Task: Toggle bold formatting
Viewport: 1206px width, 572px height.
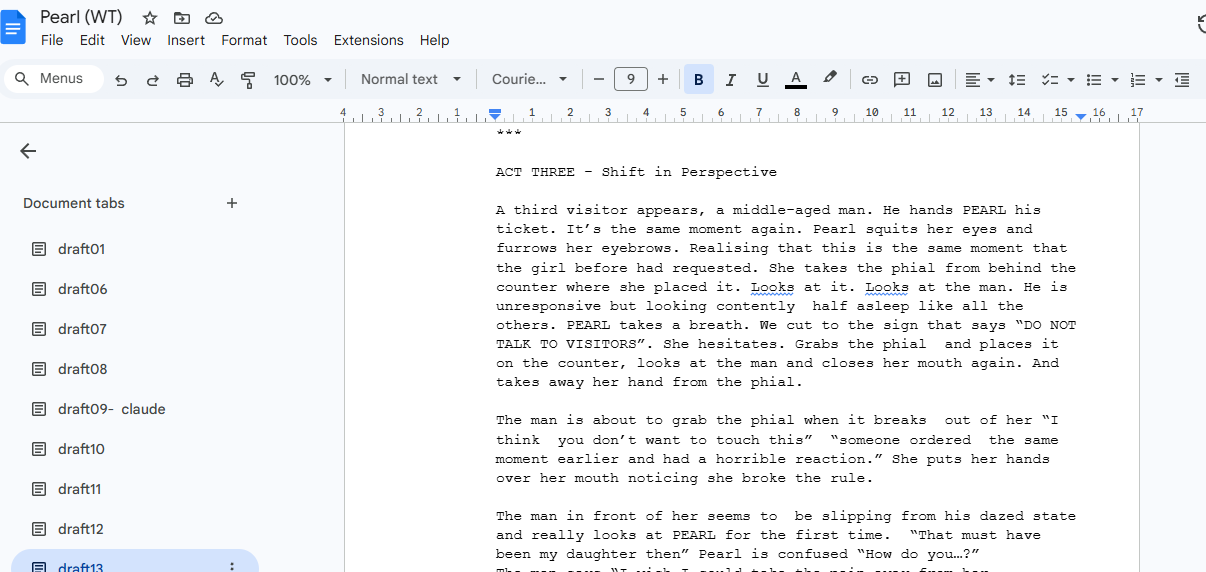Action: click(x=698, y=80)
